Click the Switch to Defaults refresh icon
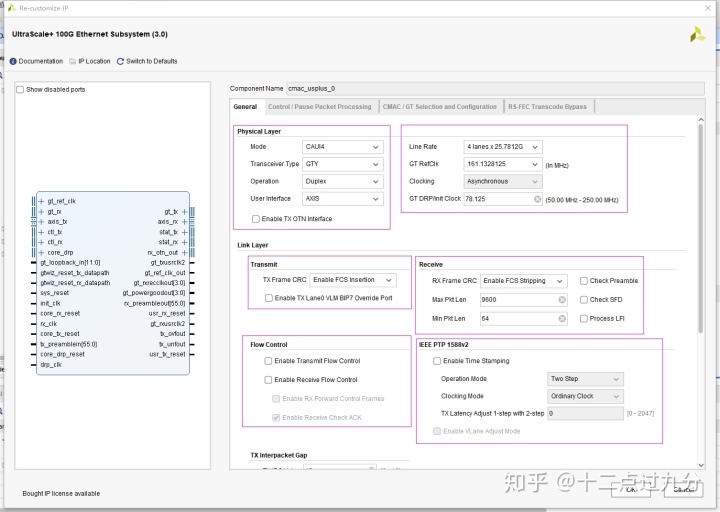Viewport: 720px width, 512px height. tap(120, 61)
